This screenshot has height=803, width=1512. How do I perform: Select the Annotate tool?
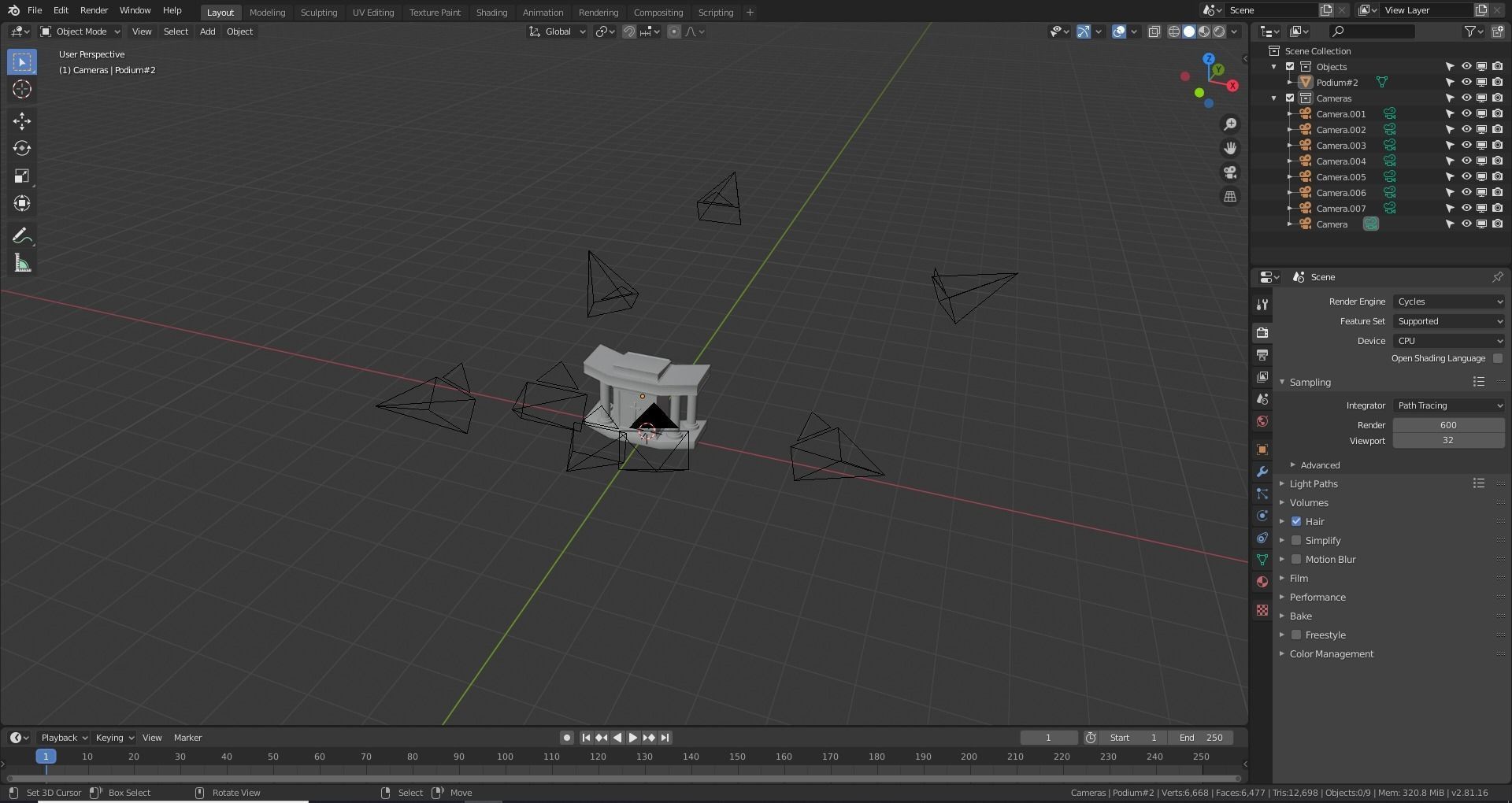[x=22, y=235]
